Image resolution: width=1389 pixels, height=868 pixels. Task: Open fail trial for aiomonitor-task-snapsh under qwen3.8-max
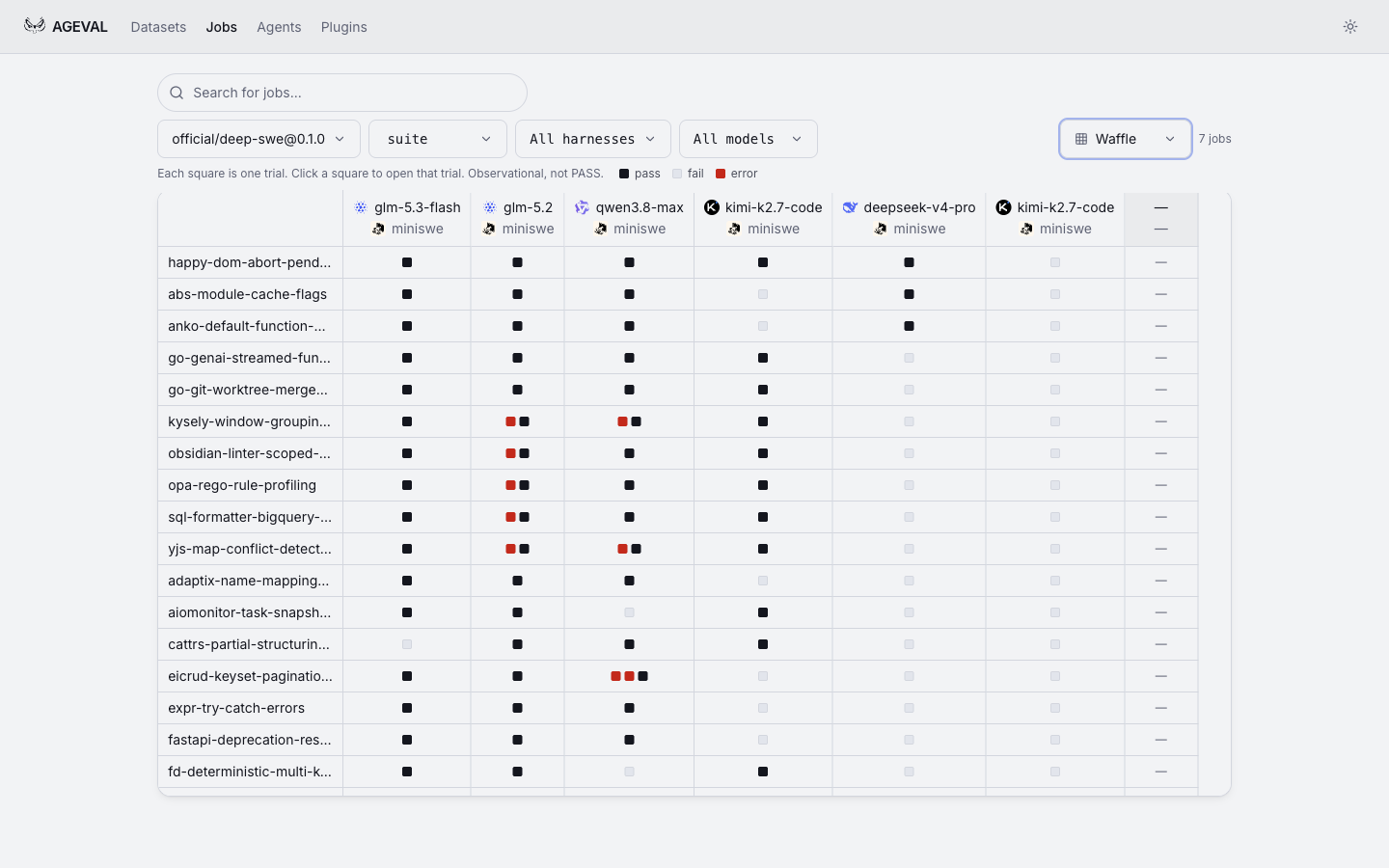pyautogui.click(x=629, y=612)
